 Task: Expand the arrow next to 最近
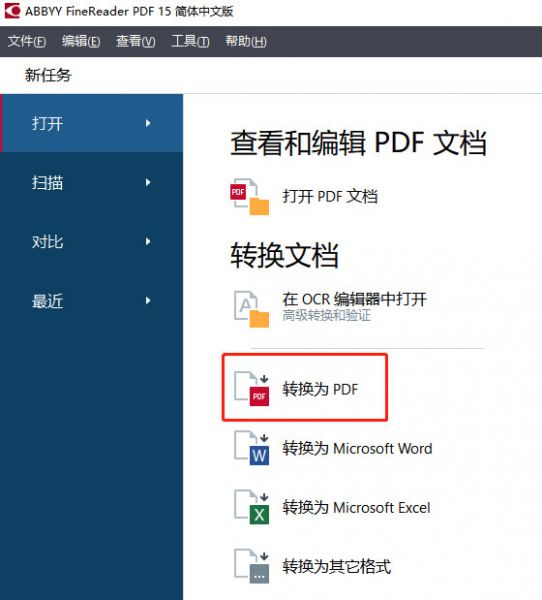(x=148, y=301)
